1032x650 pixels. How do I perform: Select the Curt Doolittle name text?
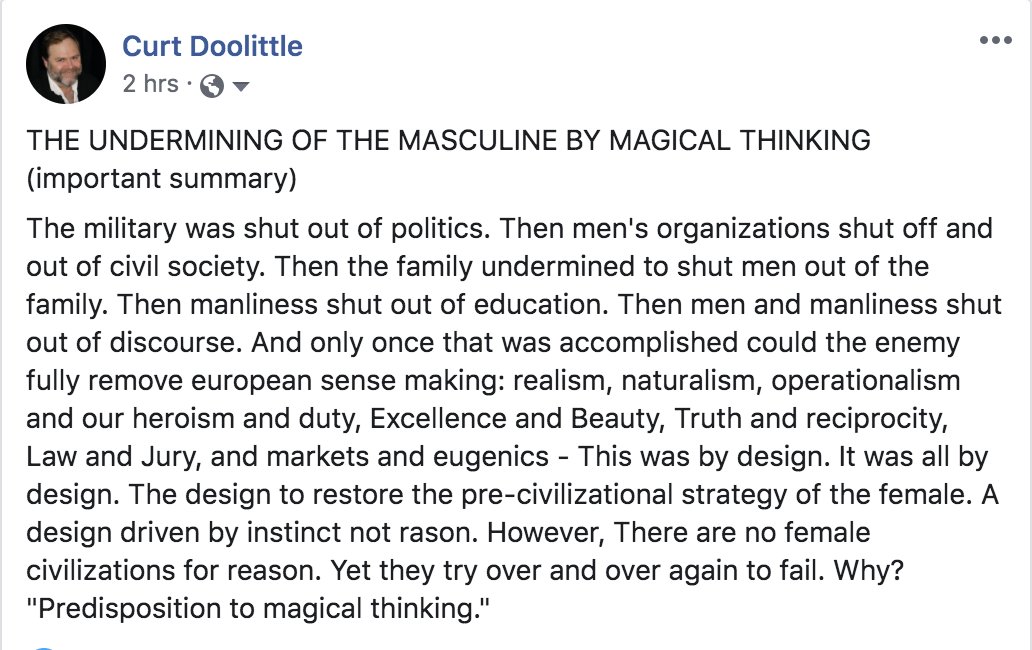pyautogui.click(x=214, y=45)
